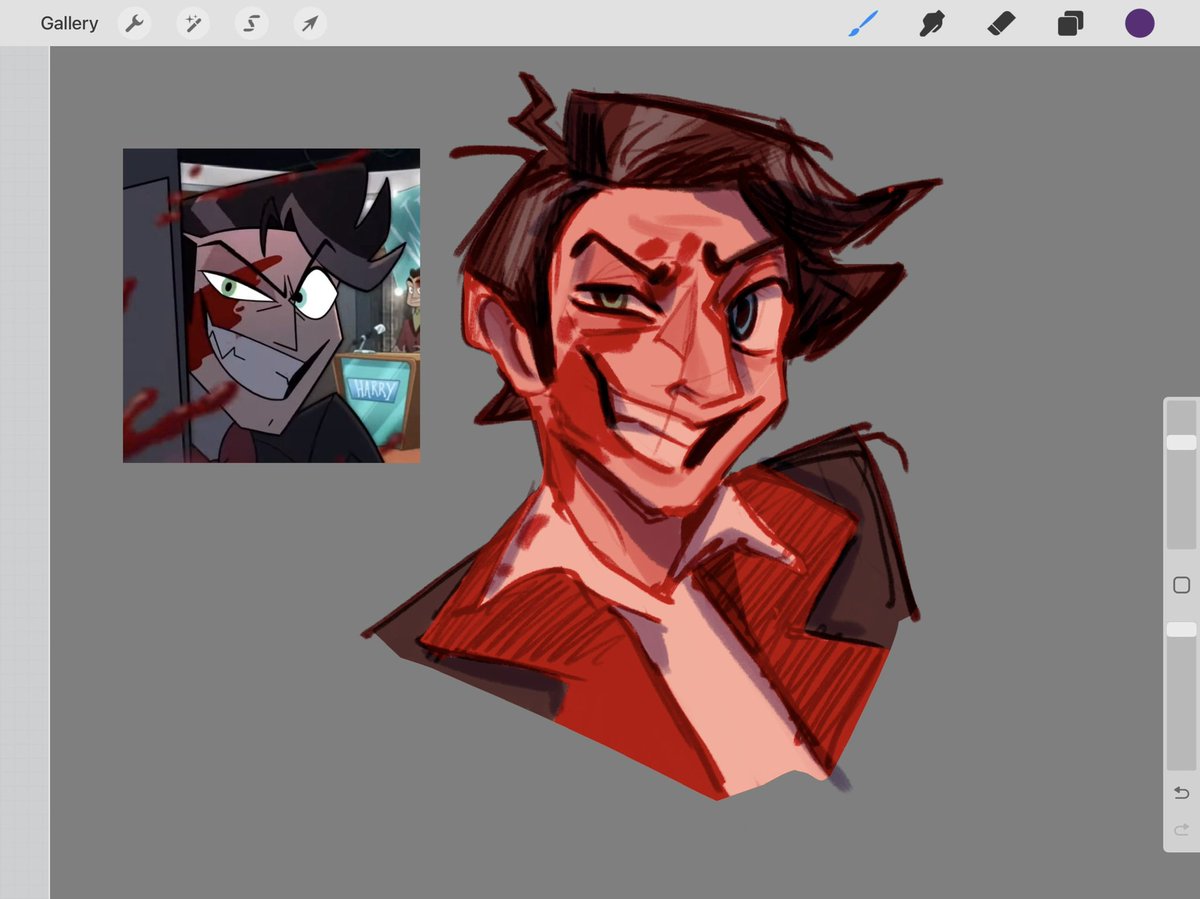Activate the Transform arrow tool
Viewport: 1200px width, 899px height.
(311, 24)
